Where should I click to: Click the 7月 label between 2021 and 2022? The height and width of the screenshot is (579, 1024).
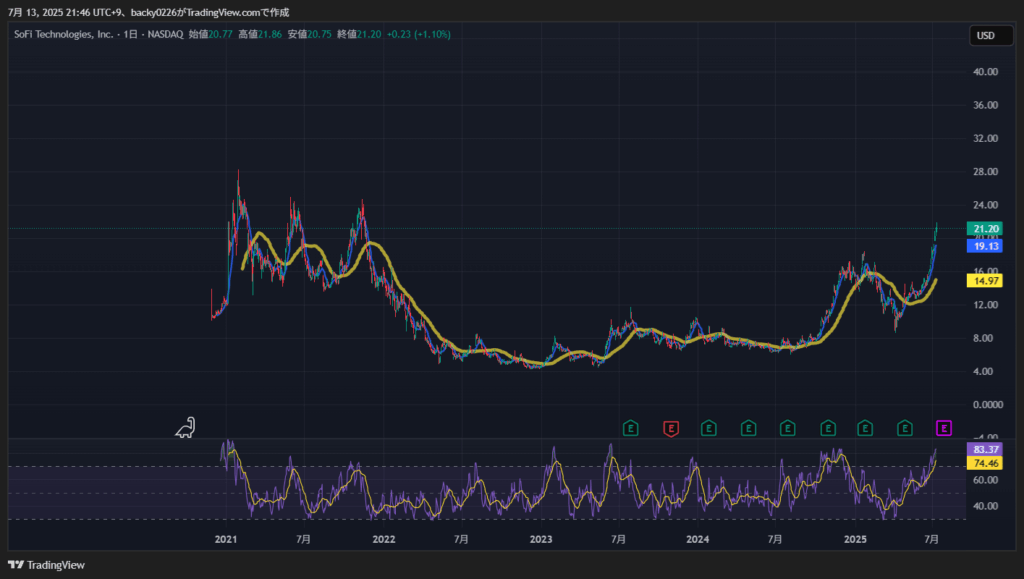click(303, 539)
